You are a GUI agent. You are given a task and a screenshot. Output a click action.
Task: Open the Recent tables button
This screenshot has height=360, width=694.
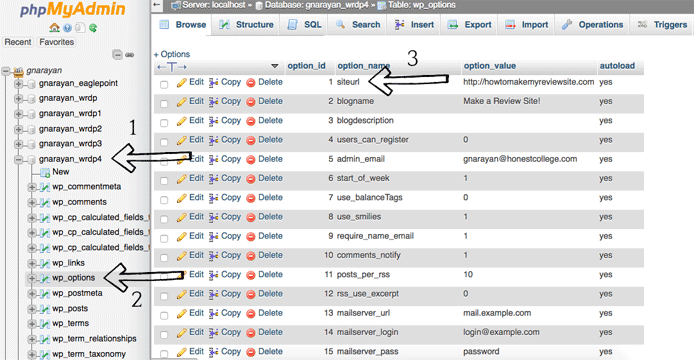pos(18,42)
